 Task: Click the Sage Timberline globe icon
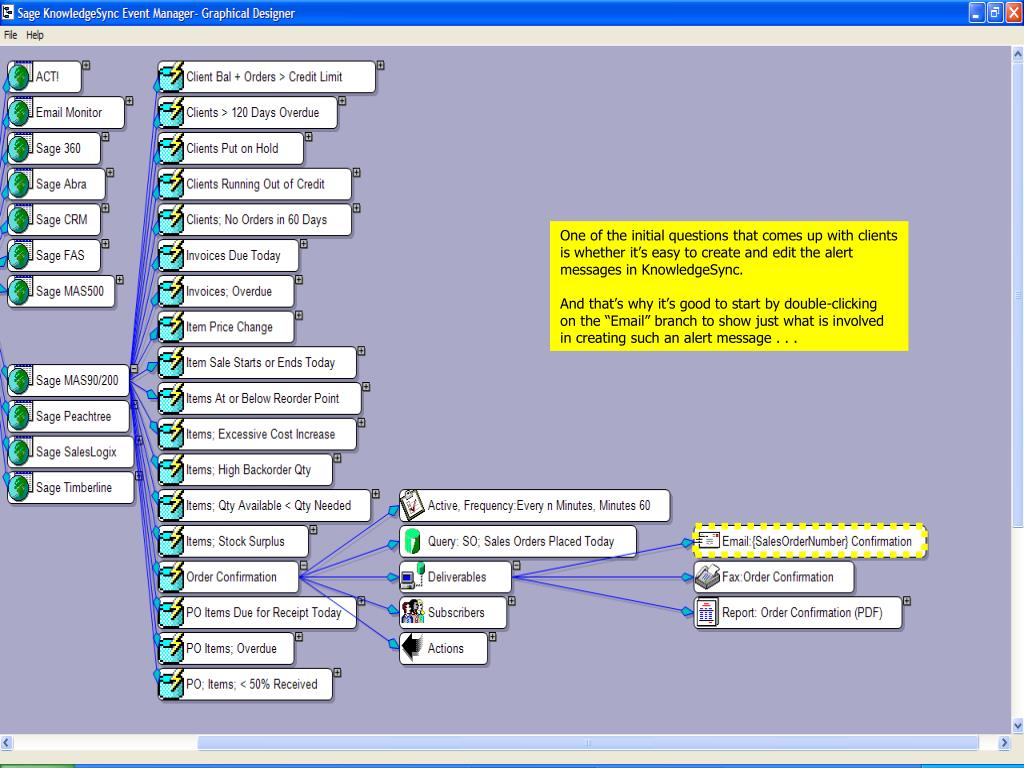pyautogui.click(x=20, y=487)
